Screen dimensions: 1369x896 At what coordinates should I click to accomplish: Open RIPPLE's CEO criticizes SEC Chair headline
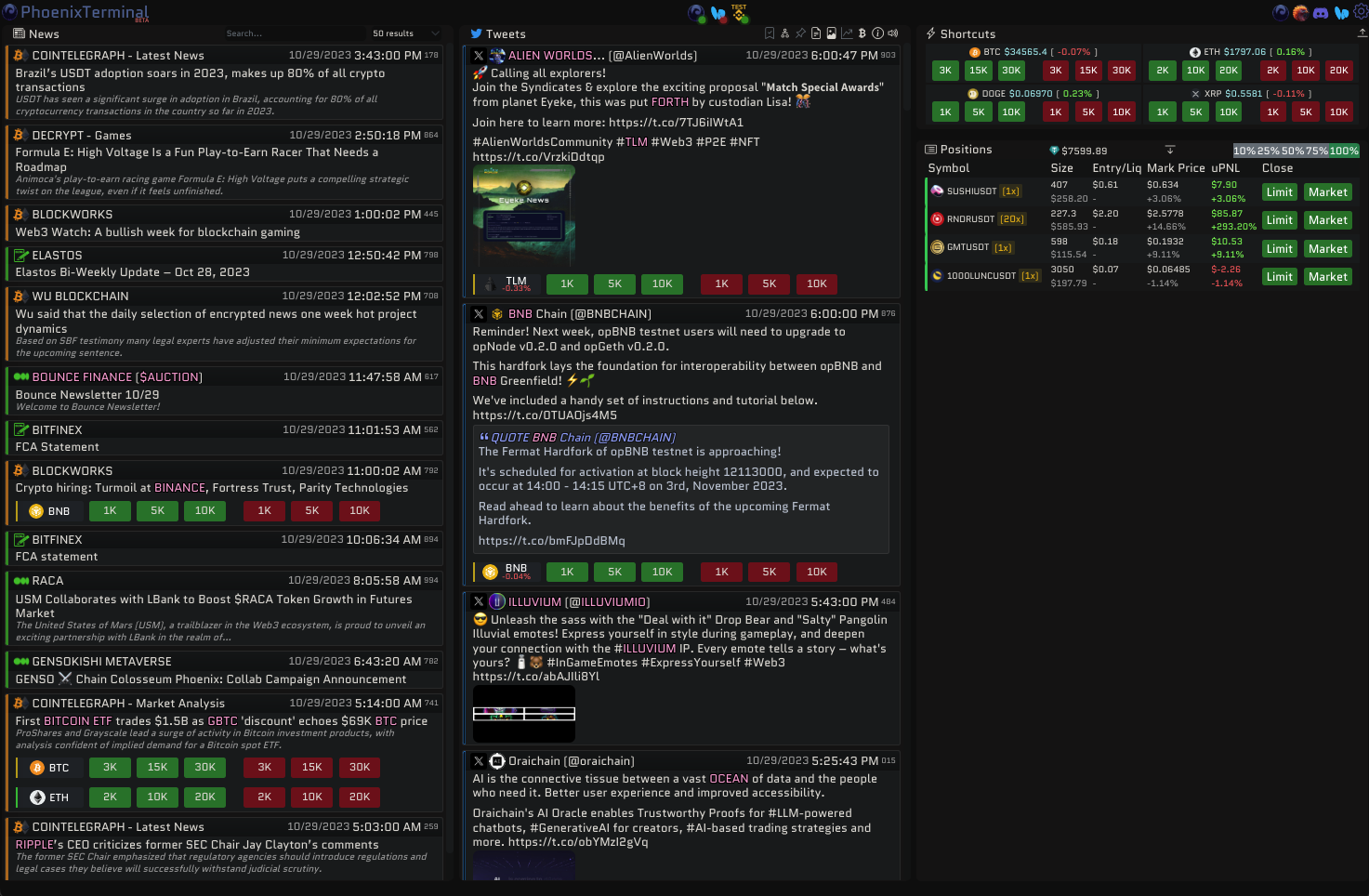point(197,845)
